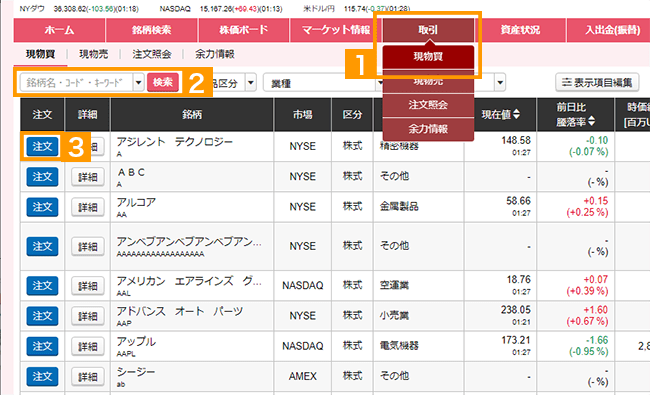Open 詳細 for アップル
The width and height of the screenshot is (650, 395).
pos(87,347)
